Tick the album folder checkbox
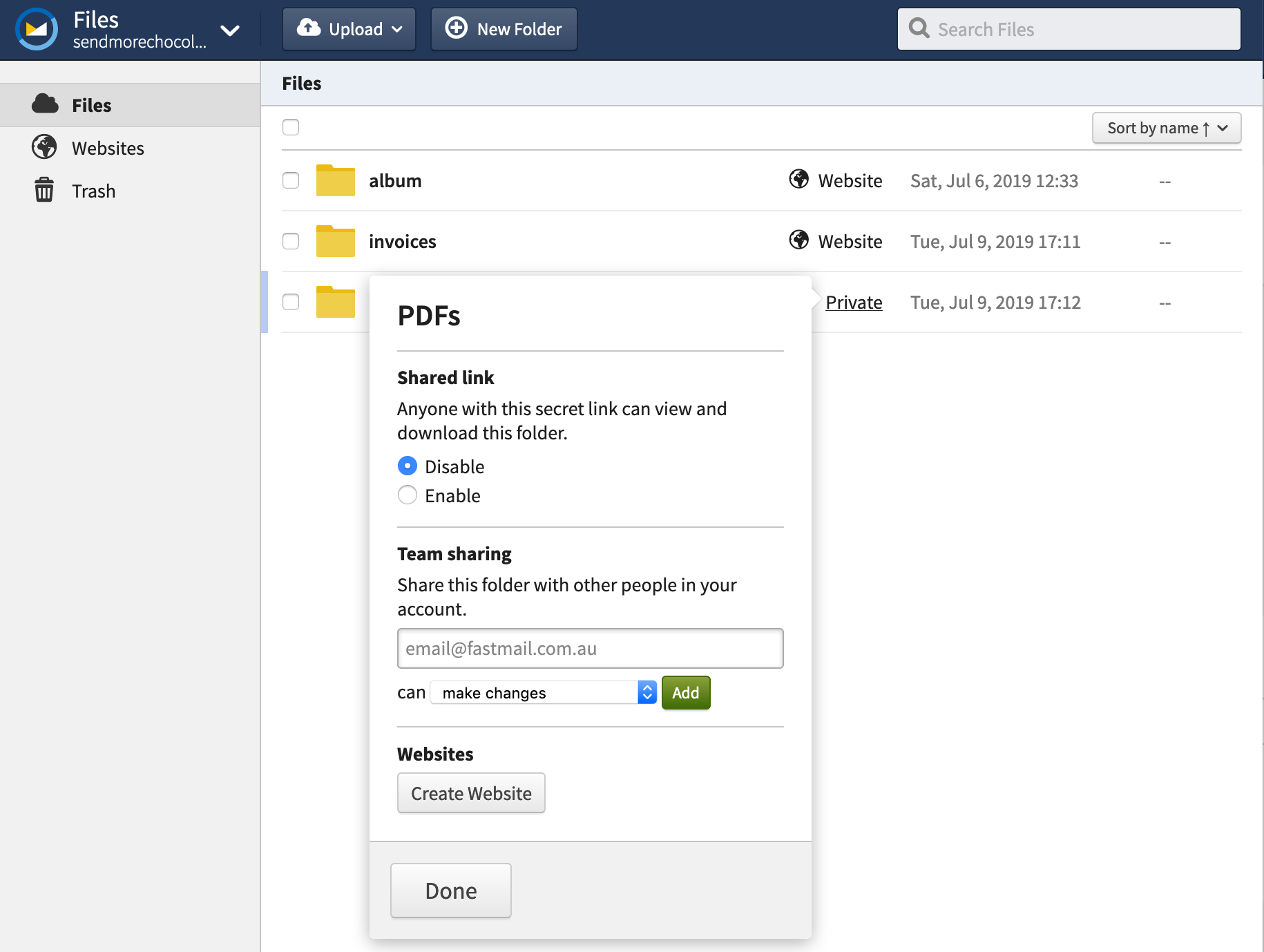The width and height of the screenshot is (1264, 952). (x=291, y=180)
